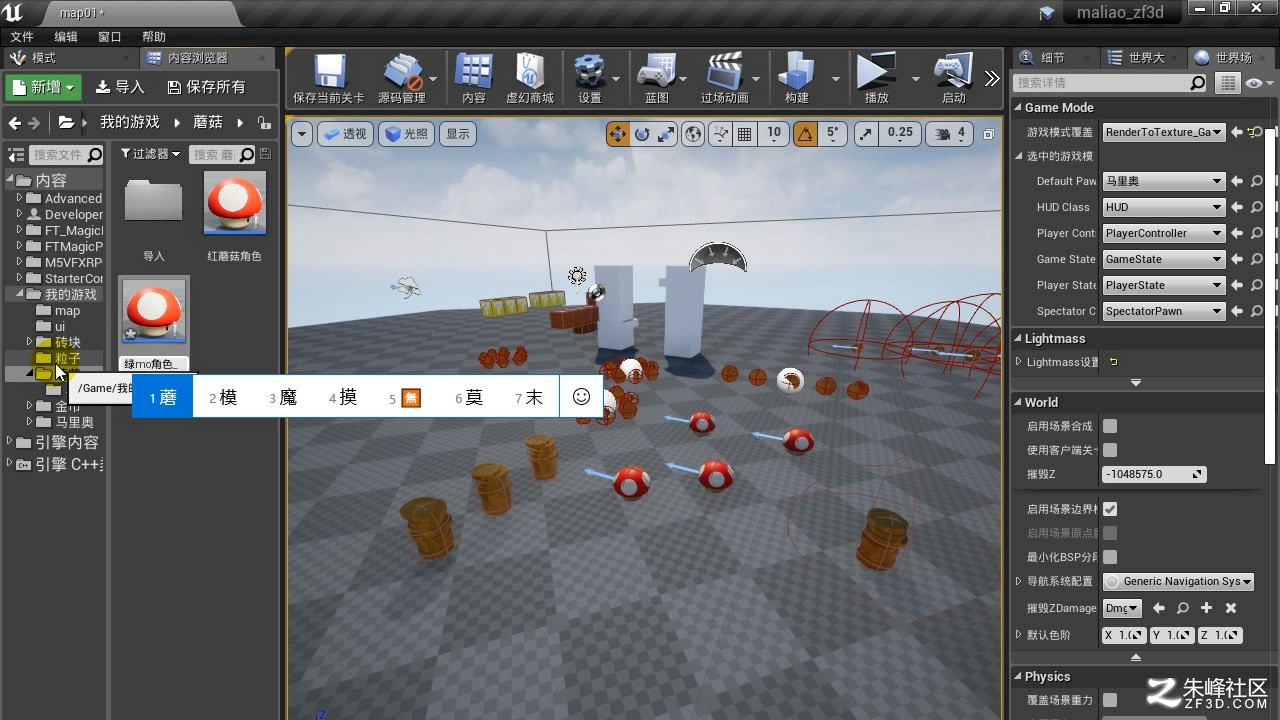This screenshot has height=720, width=1280.
Task: Select the map folder in tree
Action: pos(67,310)
